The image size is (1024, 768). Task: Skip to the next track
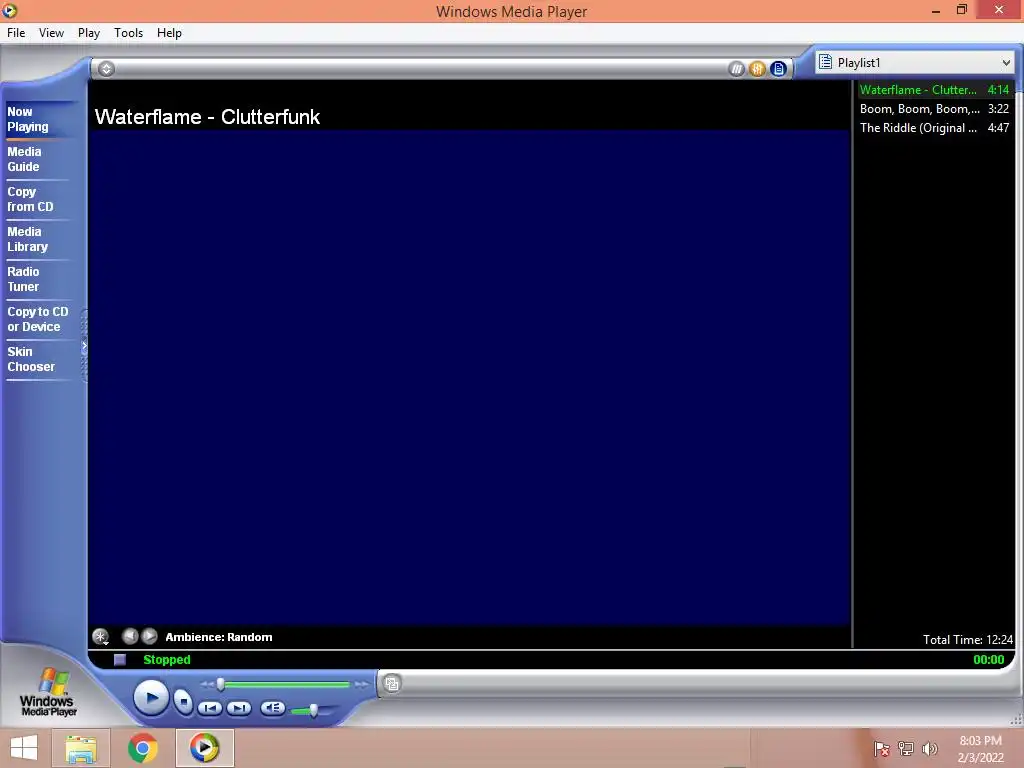[239, 708]
